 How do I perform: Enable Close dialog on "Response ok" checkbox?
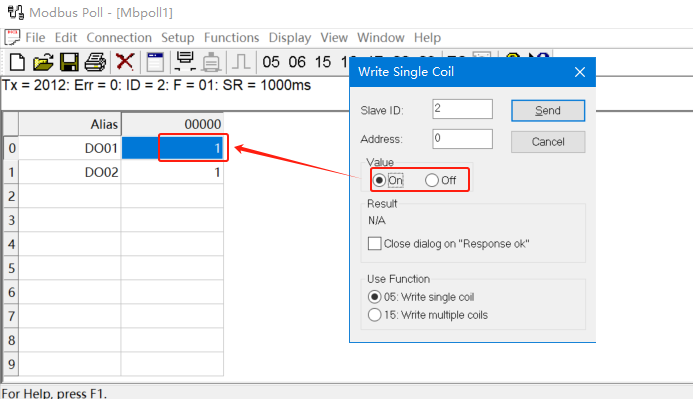tap(375, 243)
